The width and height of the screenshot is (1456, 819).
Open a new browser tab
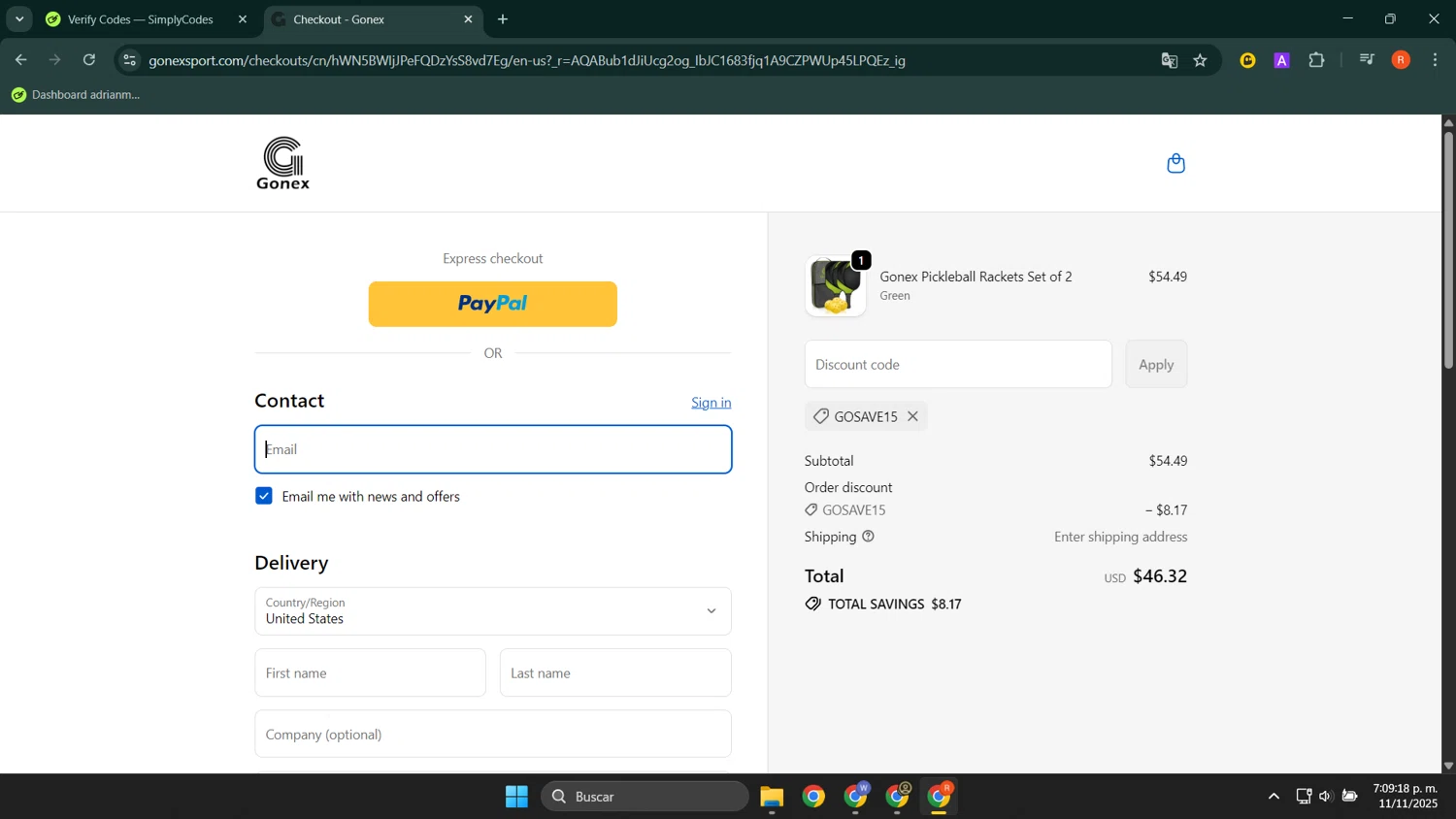point(503,19)
